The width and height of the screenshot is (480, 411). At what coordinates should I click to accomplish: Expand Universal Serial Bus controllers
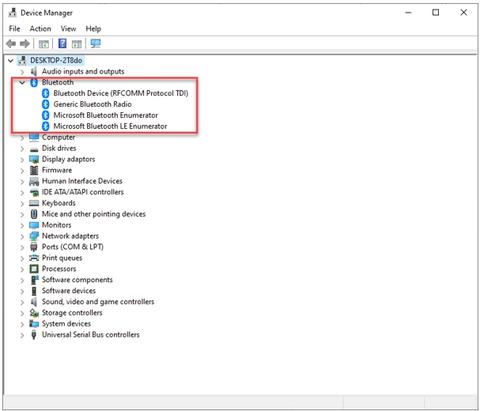click(x=22, y=335)
